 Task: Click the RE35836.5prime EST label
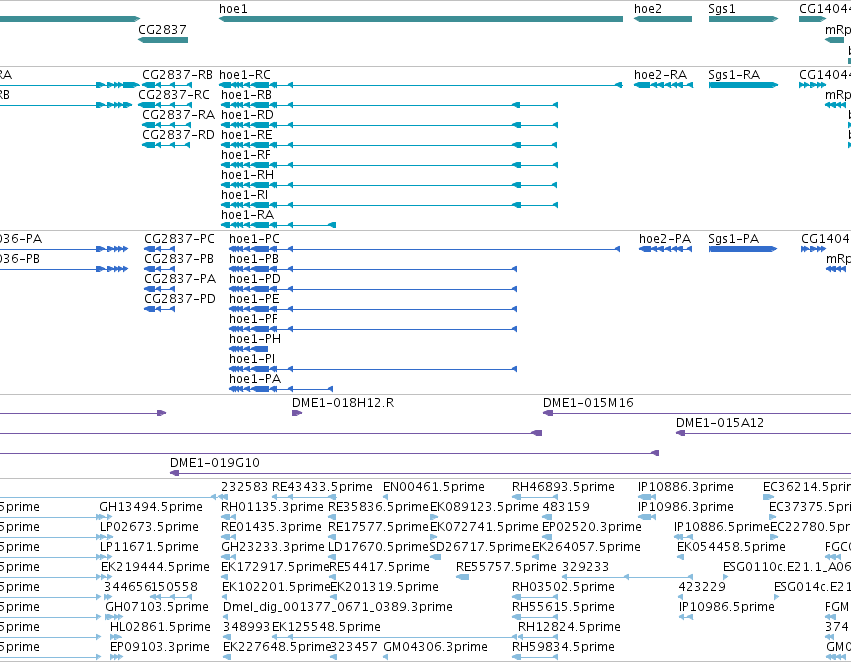[x=378, y=507]
